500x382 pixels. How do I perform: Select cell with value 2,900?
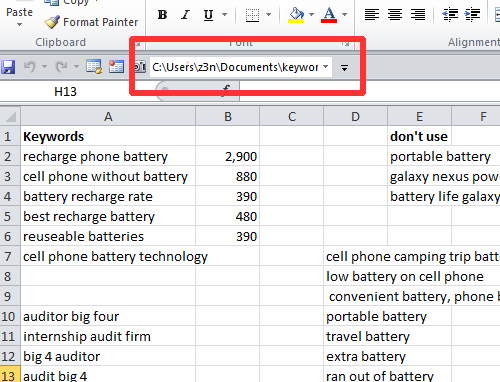pyautogui.click(x=228, y=157)
